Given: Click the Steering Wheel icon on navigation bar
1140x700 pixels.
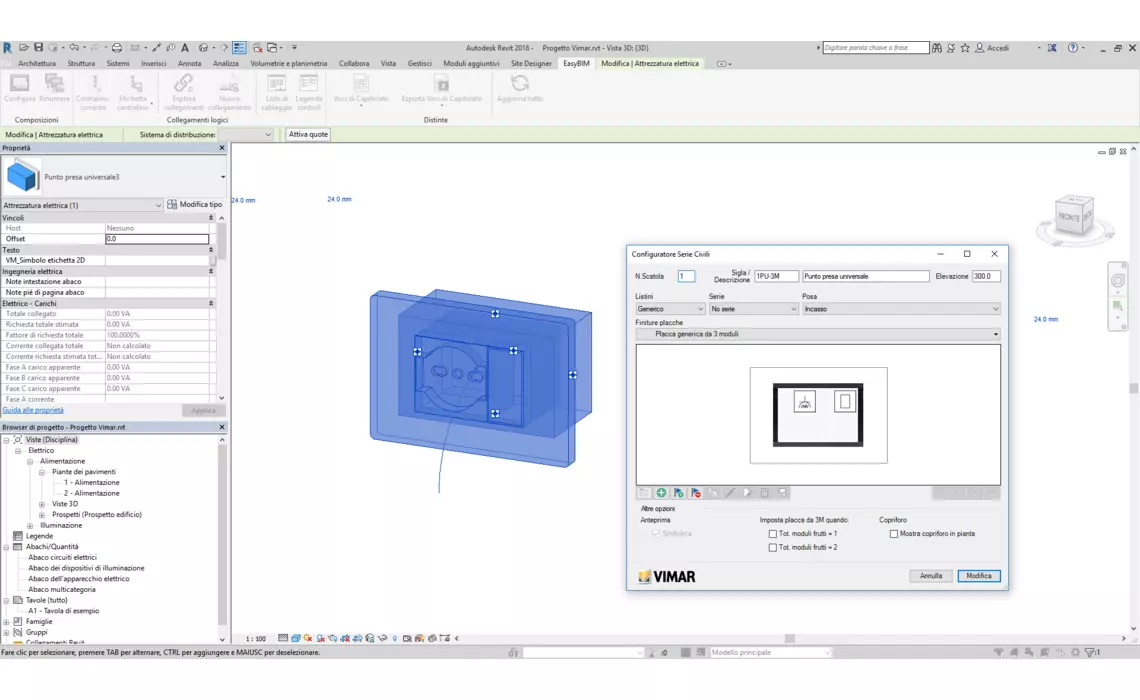Looking at the screenshot, I should coord(1117,281).
